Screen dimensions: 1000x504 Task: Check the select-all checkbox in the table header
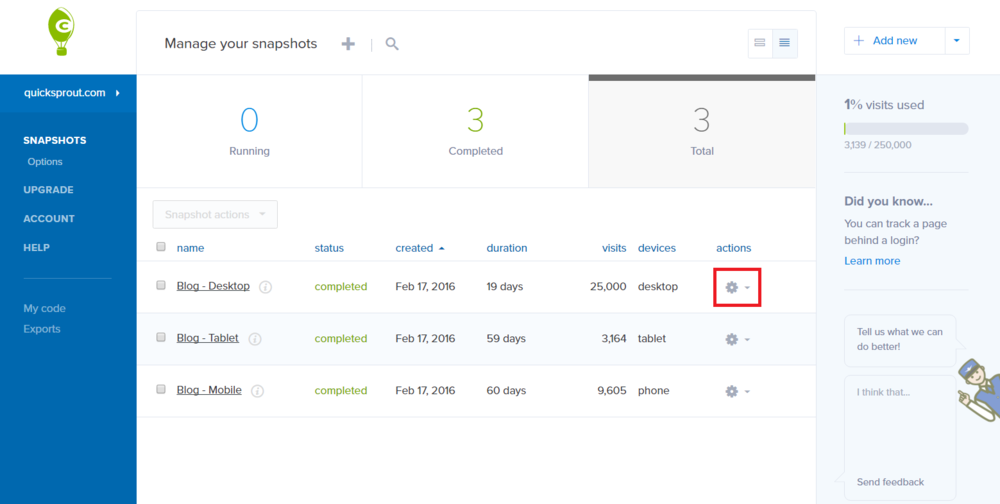click(161, 247)
